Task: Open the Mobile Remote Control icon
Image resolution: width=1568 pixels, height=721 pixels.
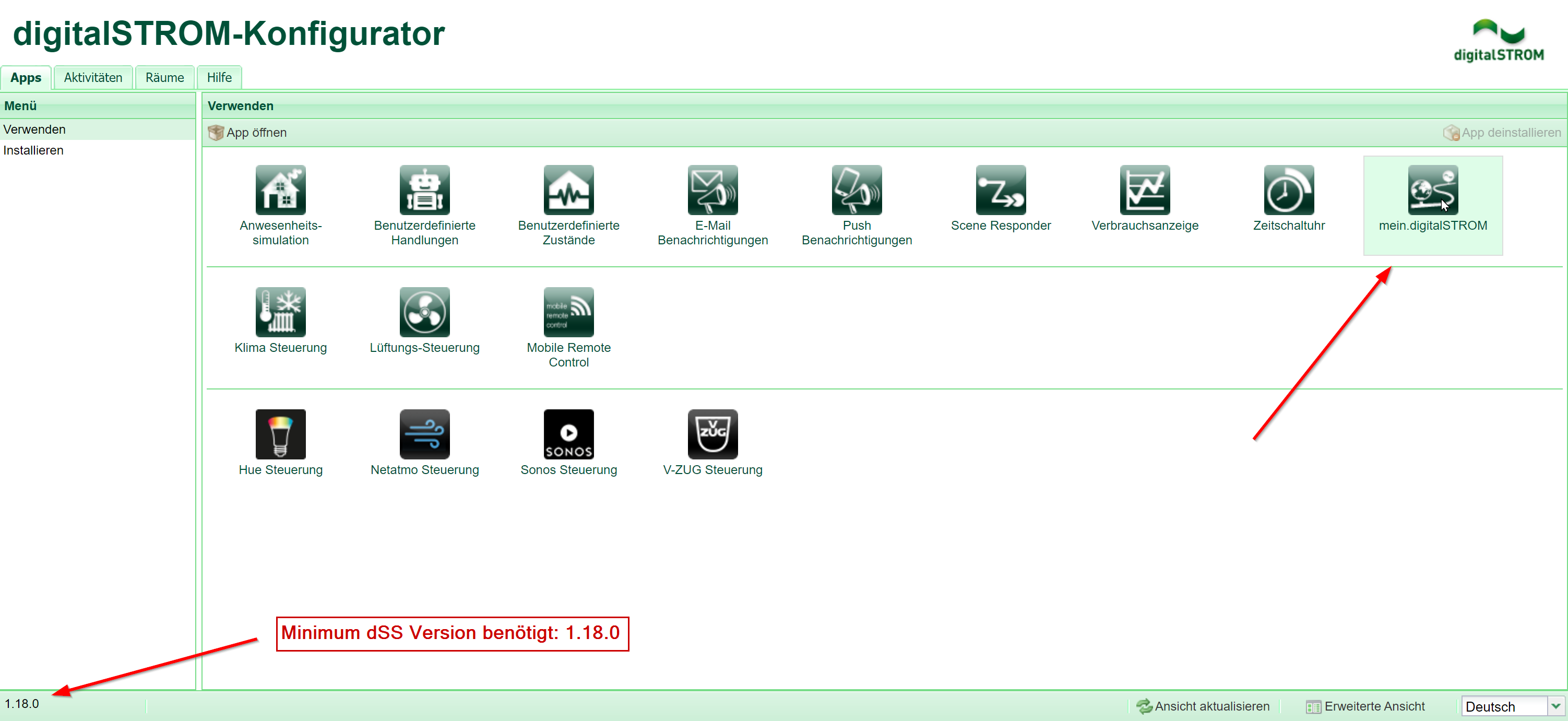Action: pos(568,312)
